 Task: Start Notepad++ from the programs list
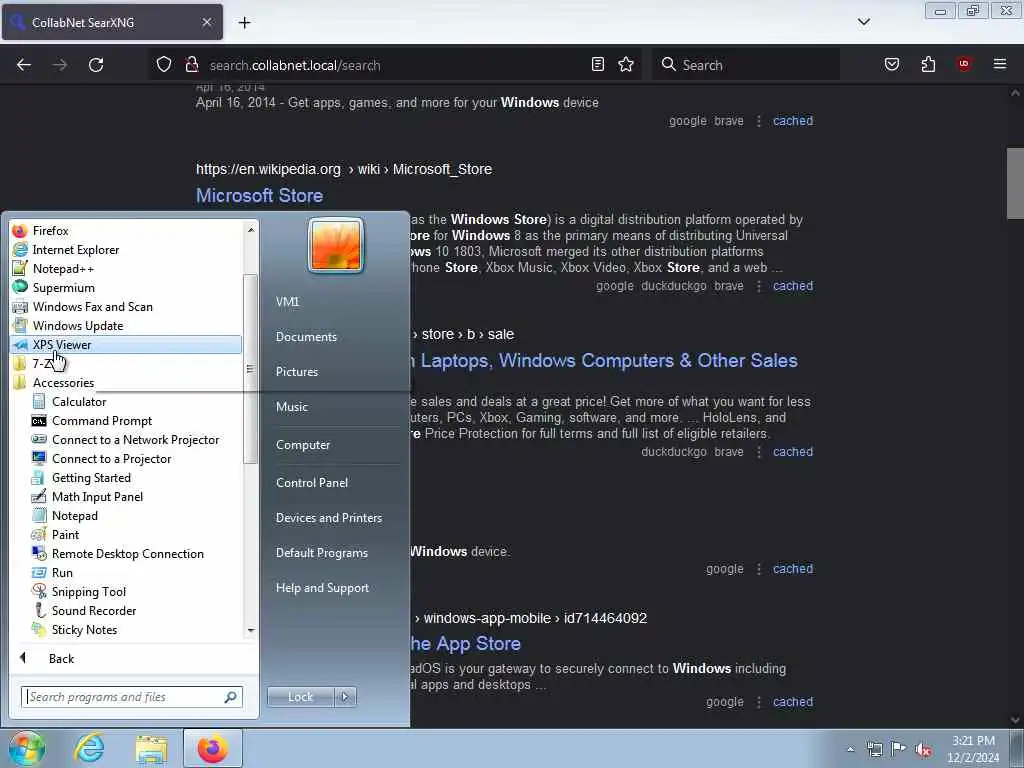(63, 268)
